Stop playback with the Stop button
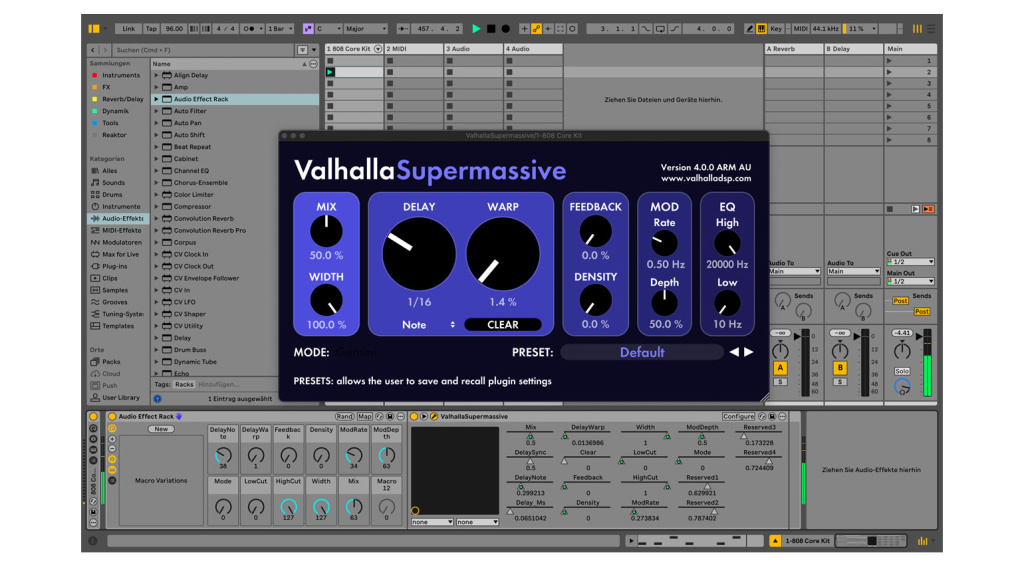The height and width of the screenshot is (565, 1024). (491, 29)
